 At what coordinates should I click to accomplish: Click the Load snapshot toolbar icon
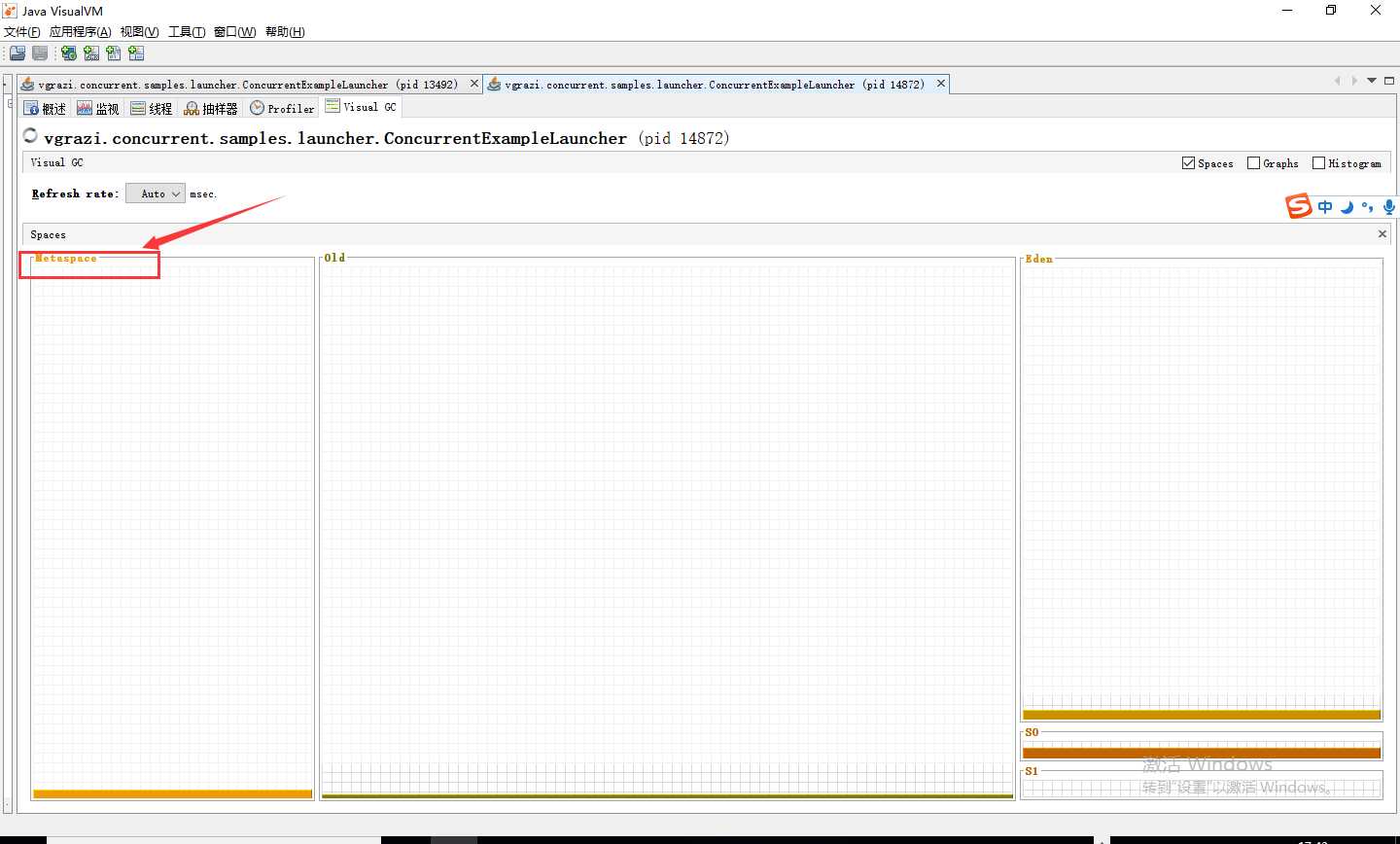pyautogui.click(x=17, y=53)
